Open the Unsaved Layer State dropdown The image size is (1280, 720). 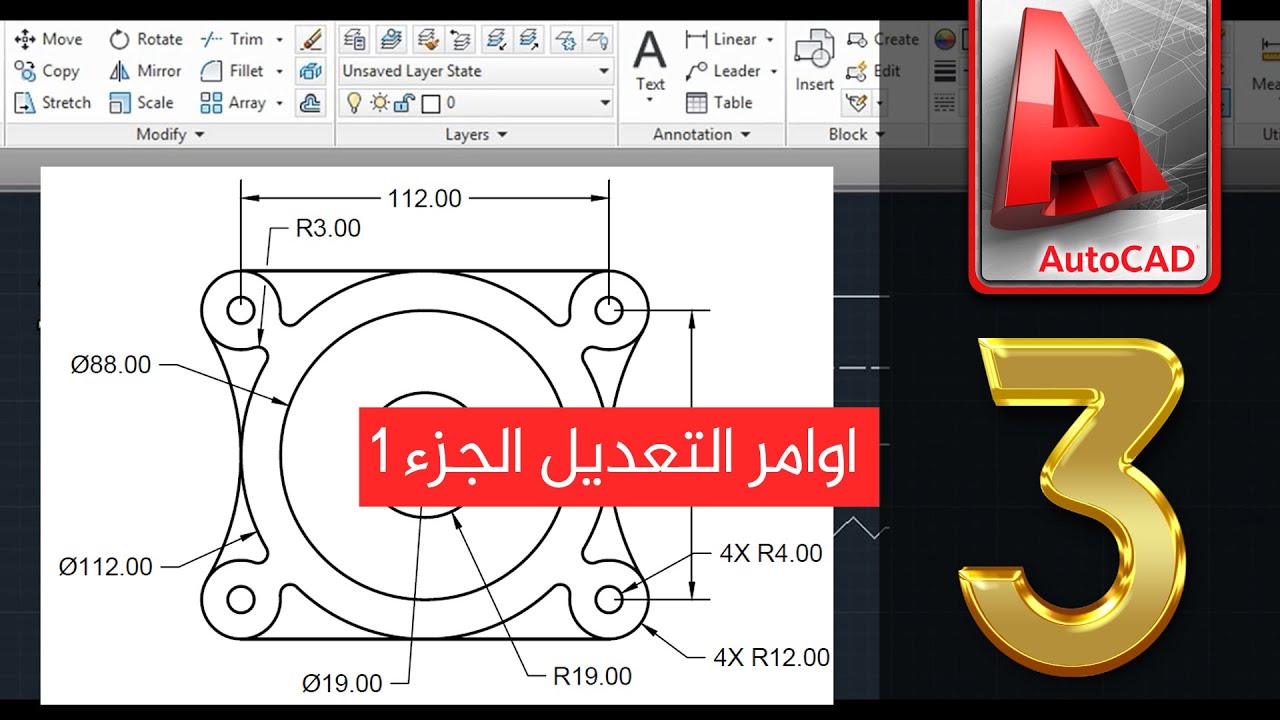coord(476,71)
